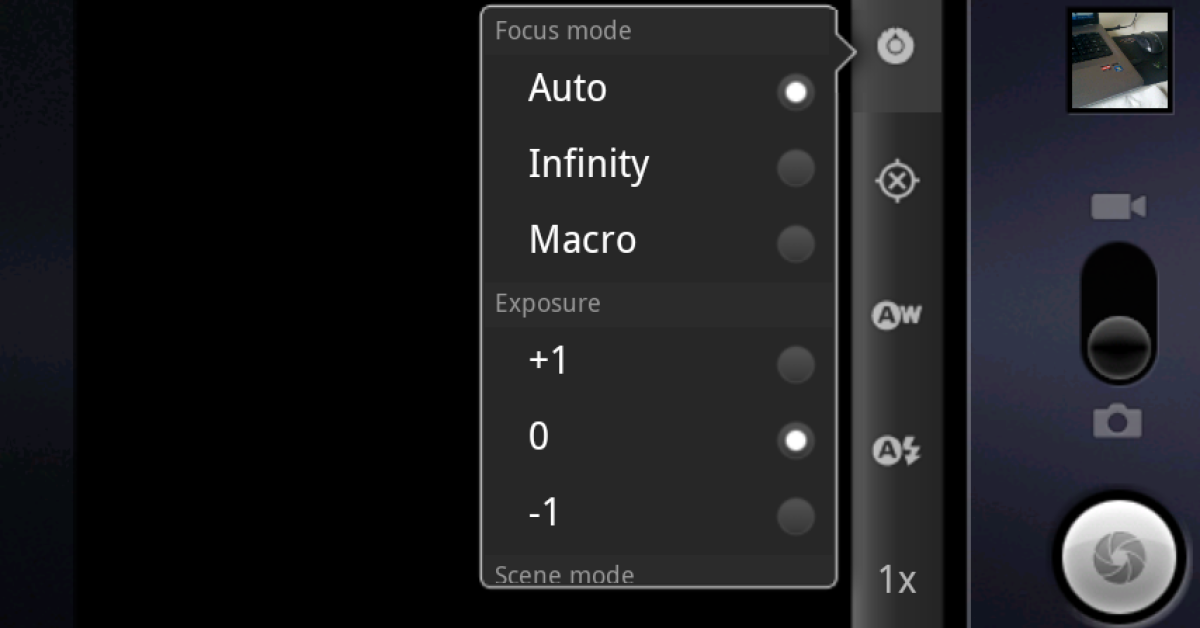Image resolution: width=1200 pixels, height=628 pixels.
Task: Open the camera settings icon
Action: tap(895, 46)
